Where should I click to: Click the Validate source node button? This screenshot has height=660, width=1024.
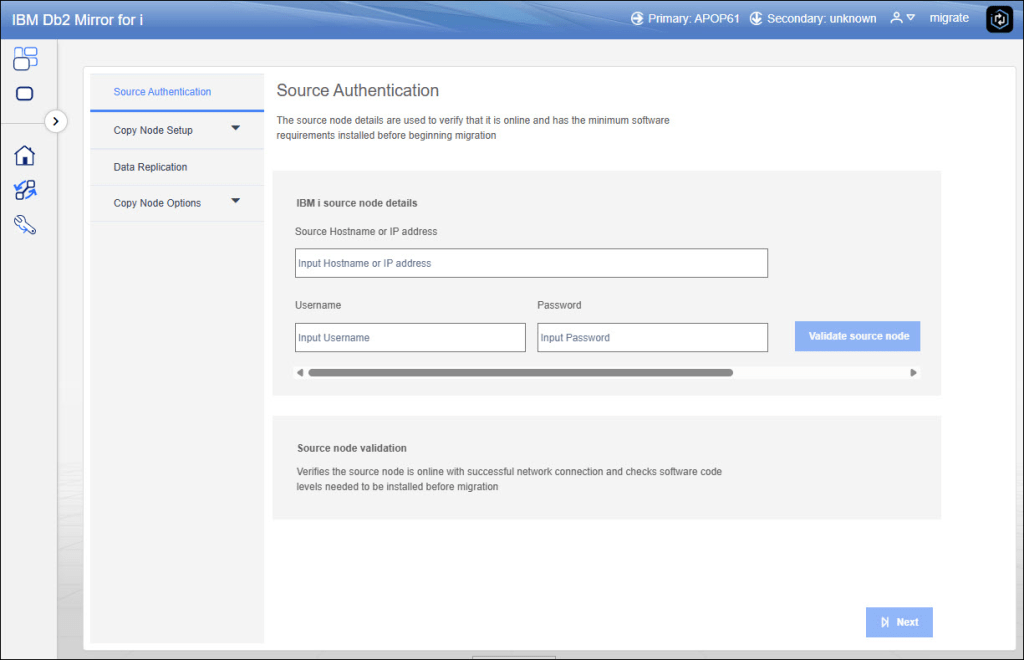(857, 336)
